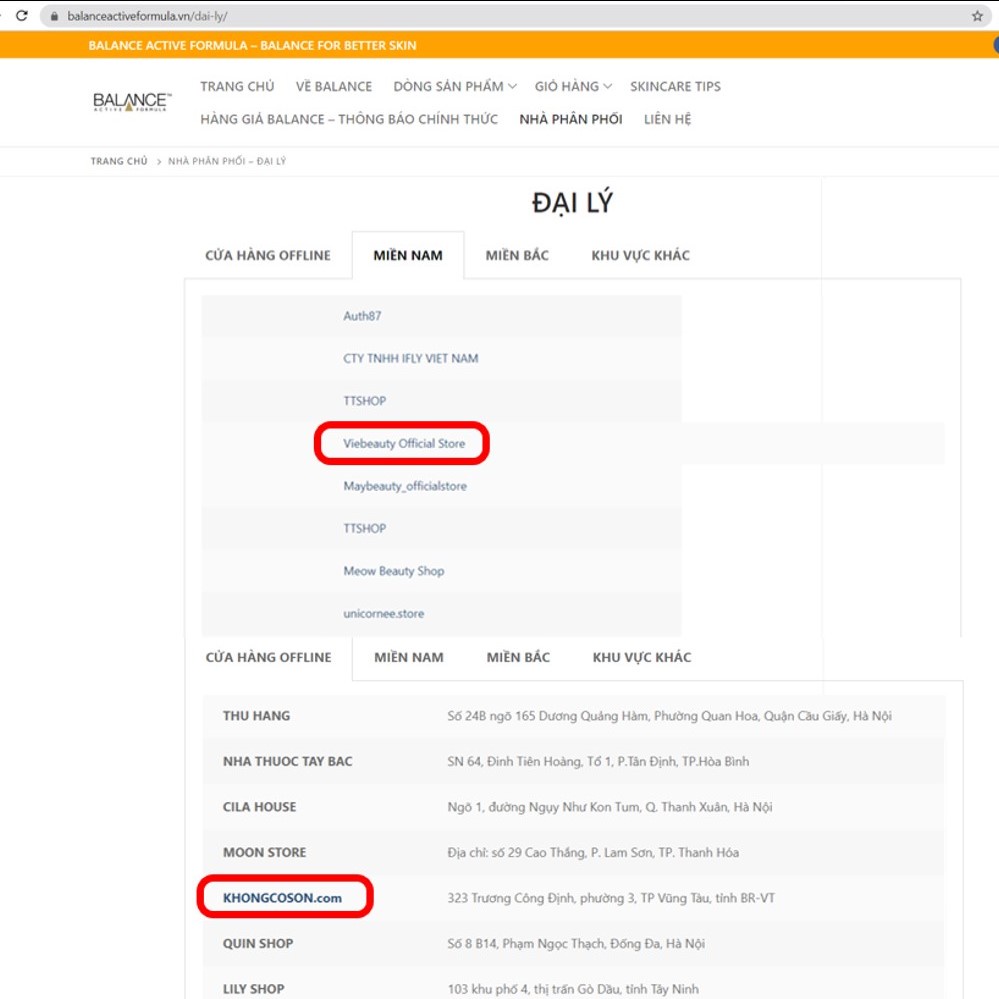The image size is (999, 999).
Task: Click the THU HANG store name
Action: coord(256,716)
